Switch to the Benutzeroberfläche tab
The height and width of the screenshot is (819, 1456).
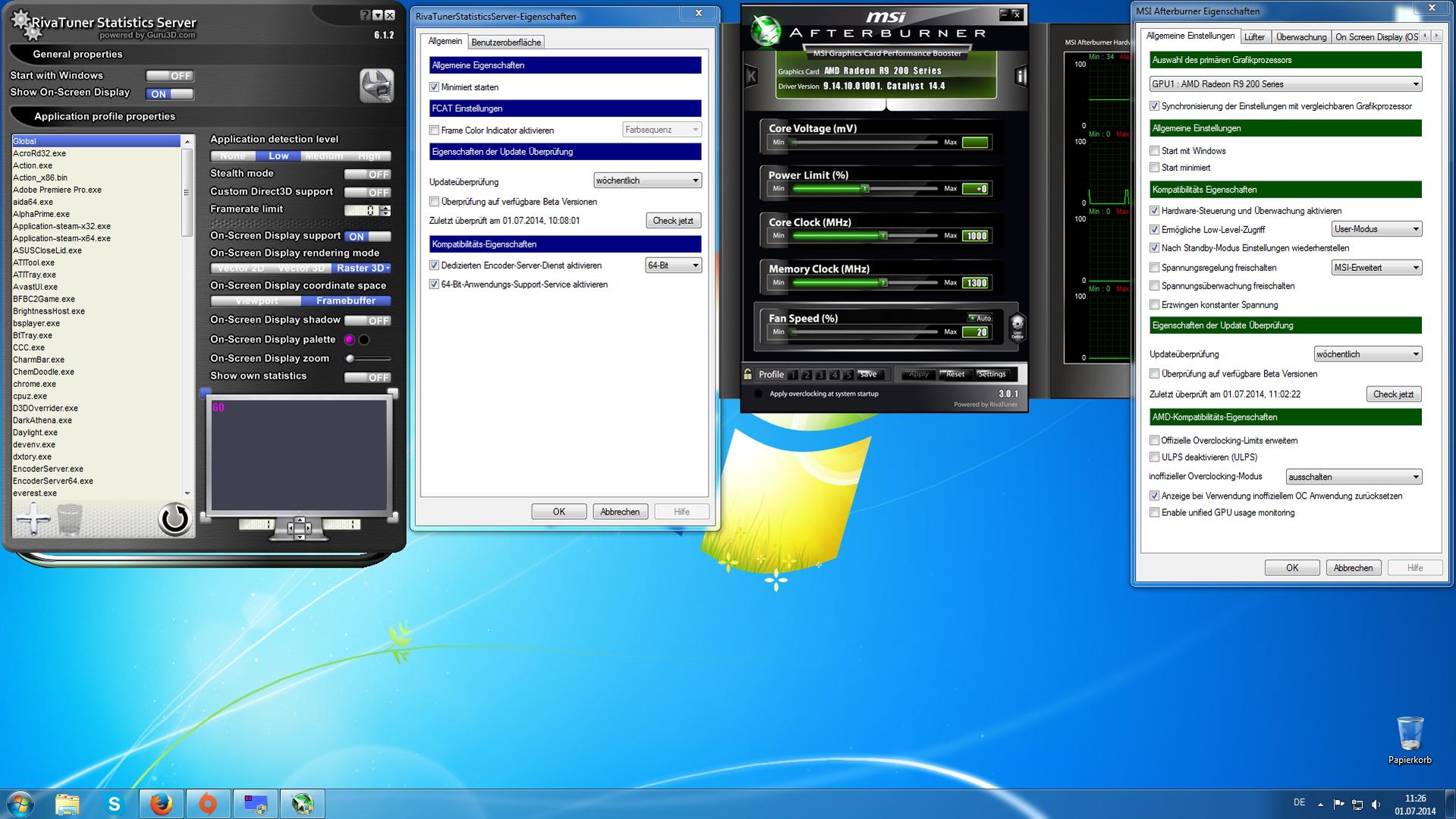(506, 43)
